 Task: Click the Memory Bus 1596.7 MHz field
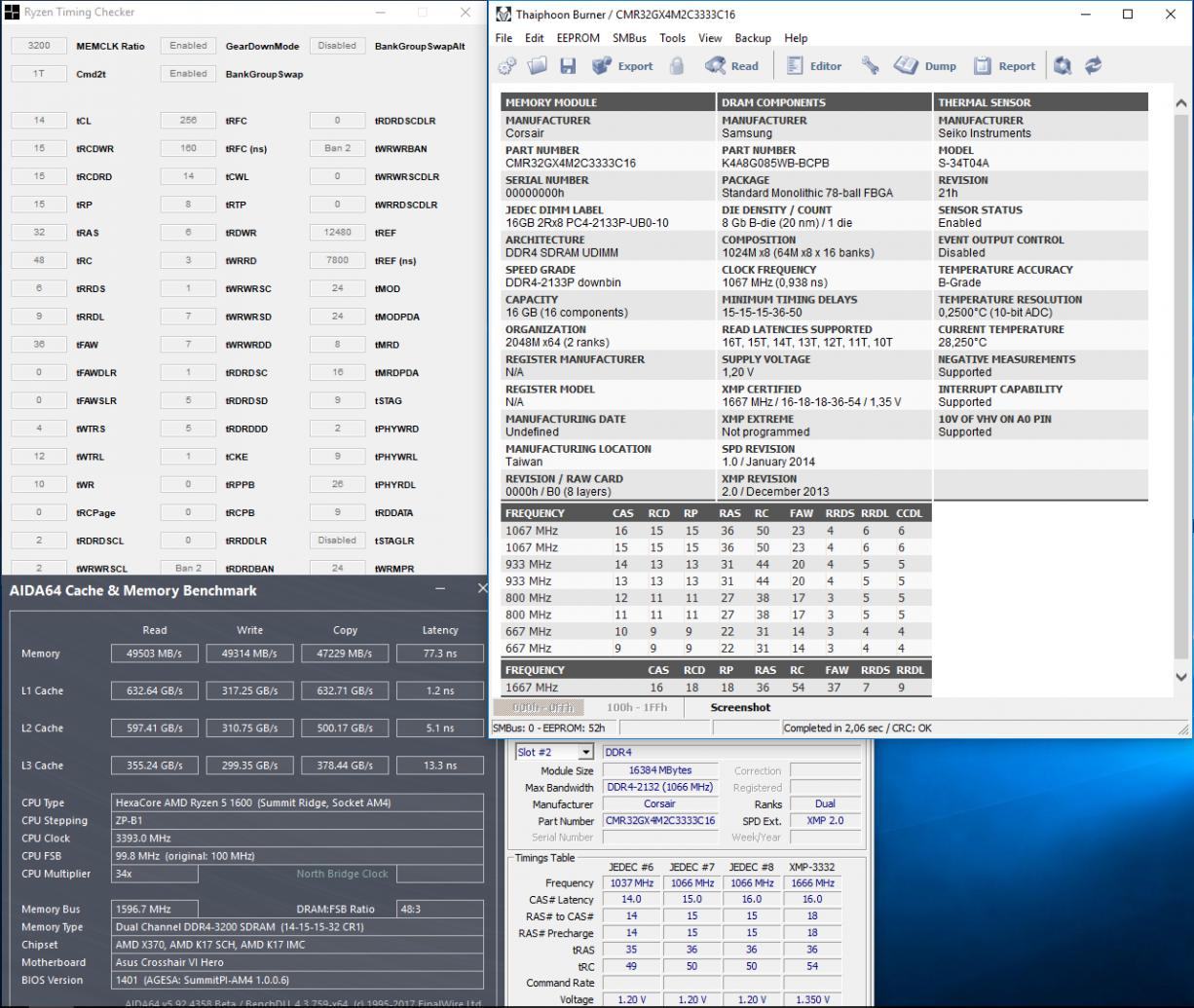pos(156,910)
